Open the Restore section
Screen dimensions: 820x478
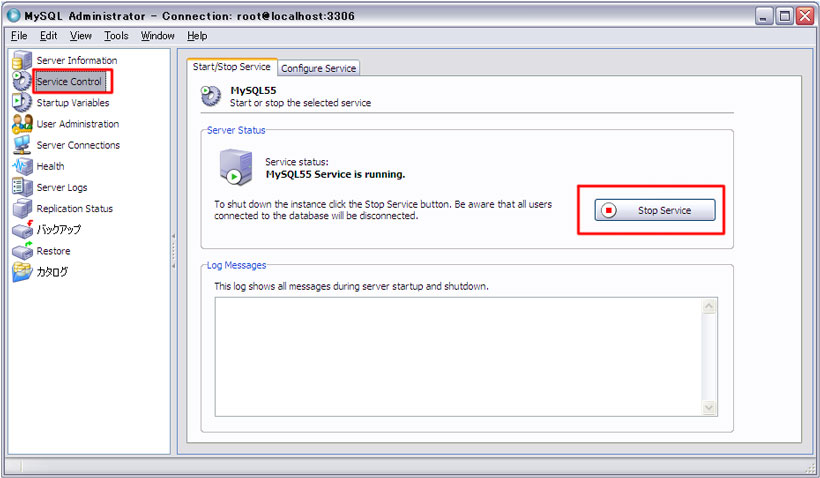point(53,251)
